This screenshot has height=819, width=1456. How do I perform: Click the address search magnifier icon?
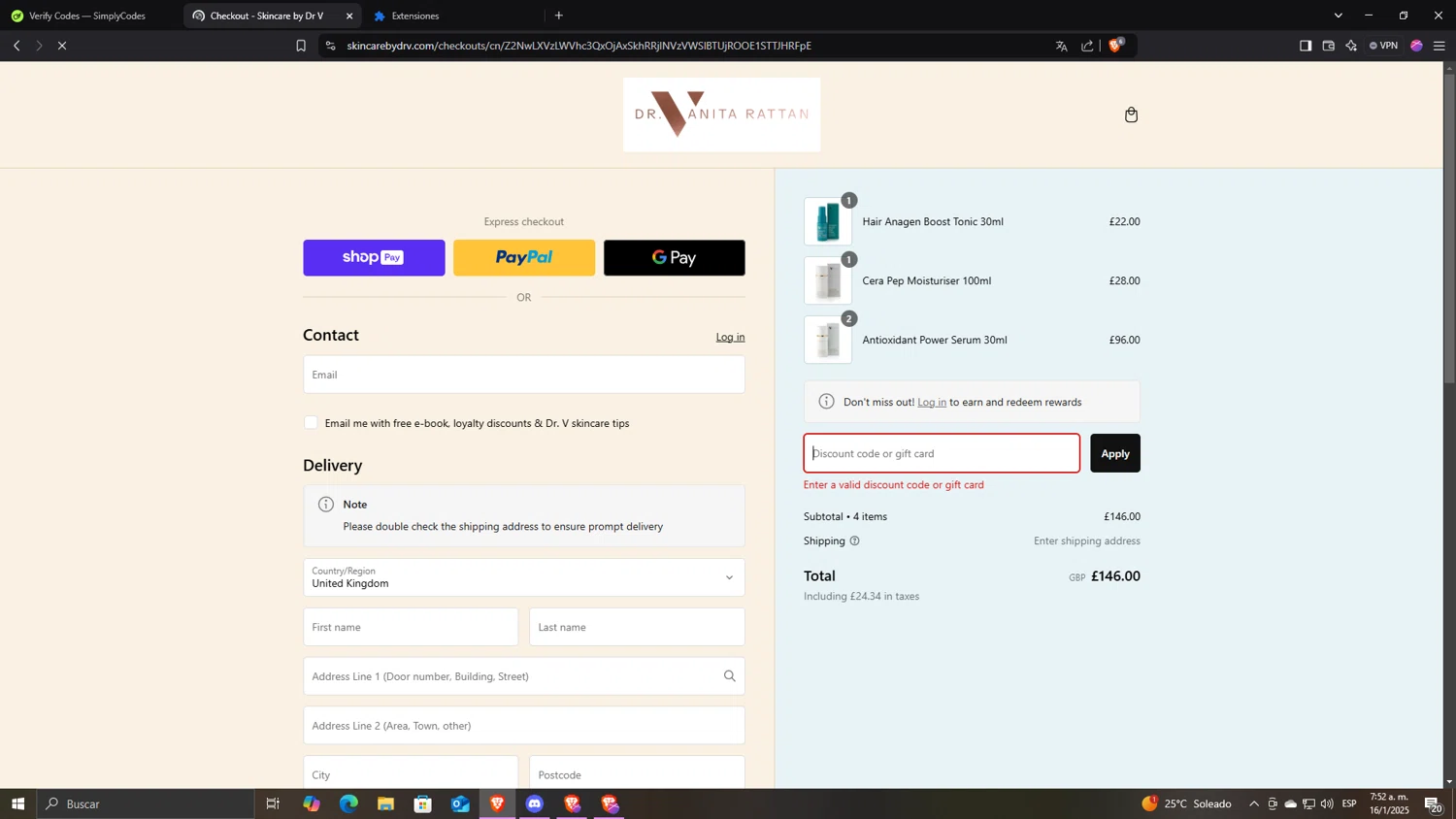(x=729, y=676)
